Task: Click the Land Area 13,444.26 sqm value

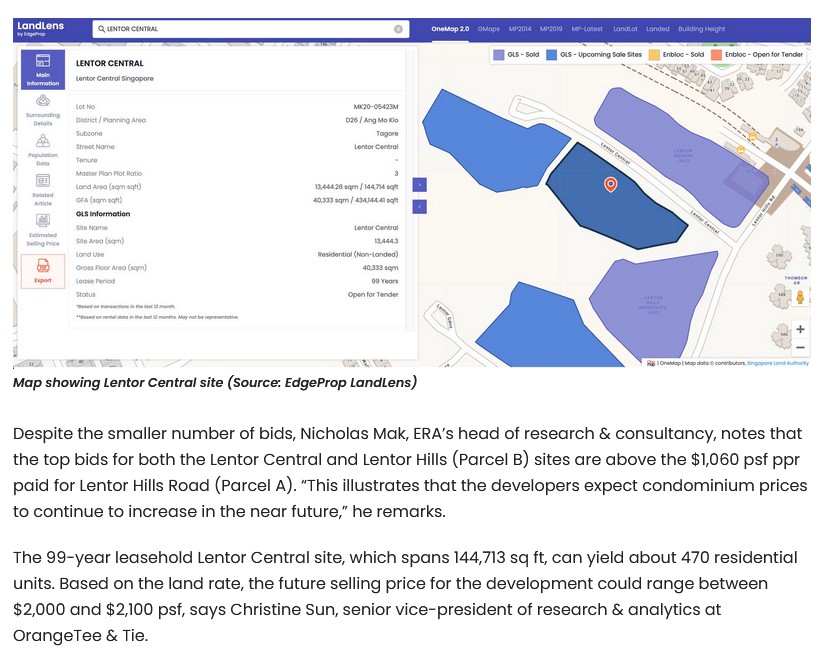Action: point(356,187)
